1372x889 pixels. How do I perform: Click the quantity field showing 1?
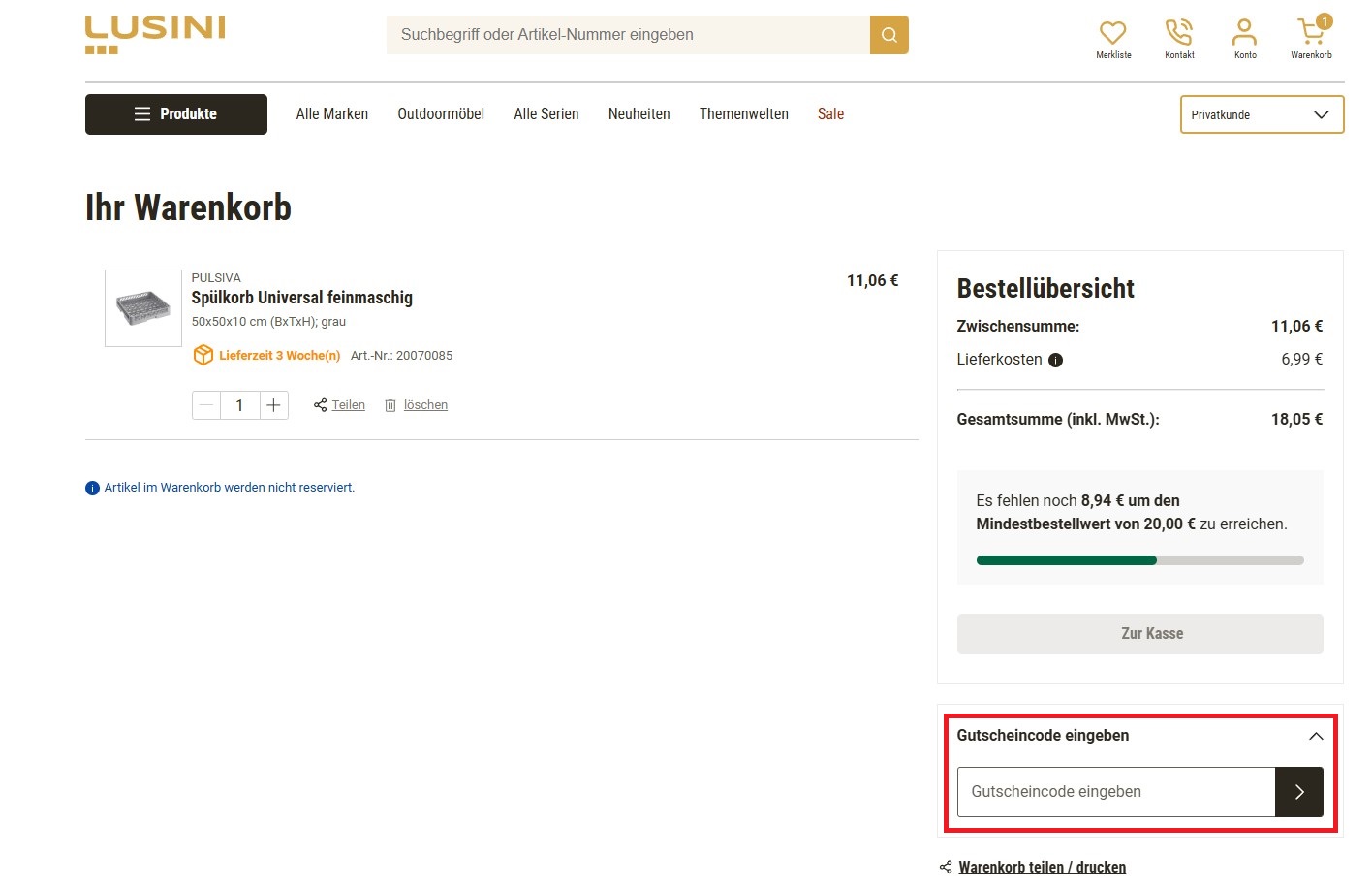click(239, 405)
